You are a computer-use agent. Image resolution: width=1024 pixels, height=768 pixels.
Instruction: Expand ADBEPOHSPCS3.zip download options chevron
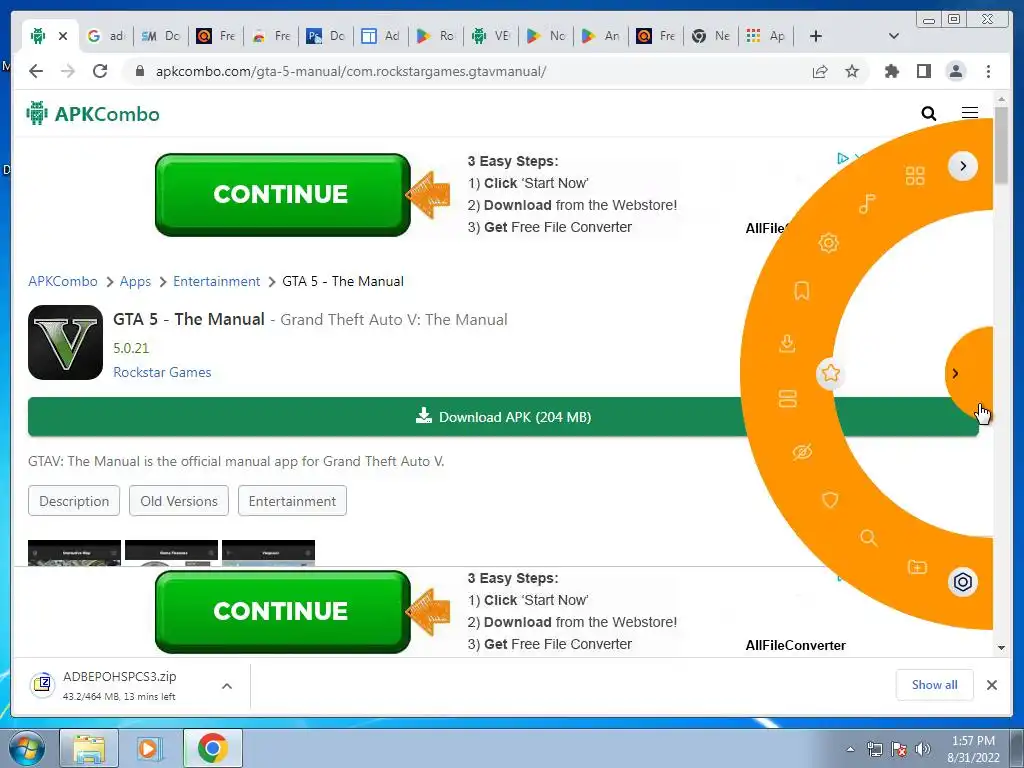(x=227, y=686)
